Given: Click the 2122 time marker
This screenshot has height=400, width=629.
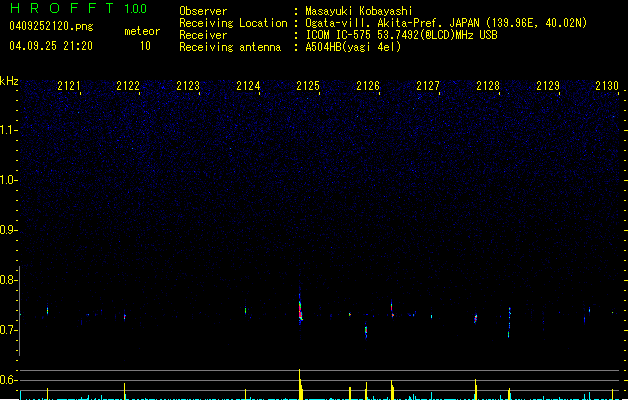Looking at the screenshot, I should tap(128, 86).
